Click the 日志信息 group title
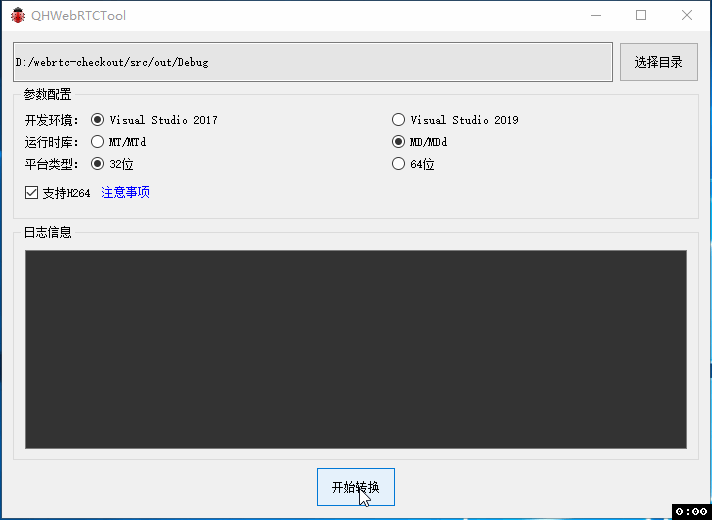This screenshot has width=712, height=520. [x=48, y=233]
